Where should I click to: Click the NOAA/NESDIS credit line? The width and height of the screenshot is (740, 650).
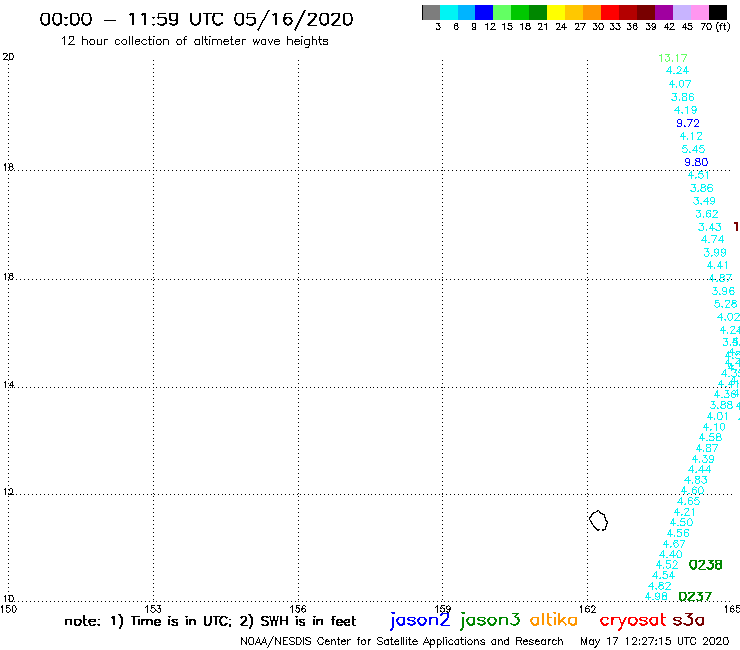(402, 642)
